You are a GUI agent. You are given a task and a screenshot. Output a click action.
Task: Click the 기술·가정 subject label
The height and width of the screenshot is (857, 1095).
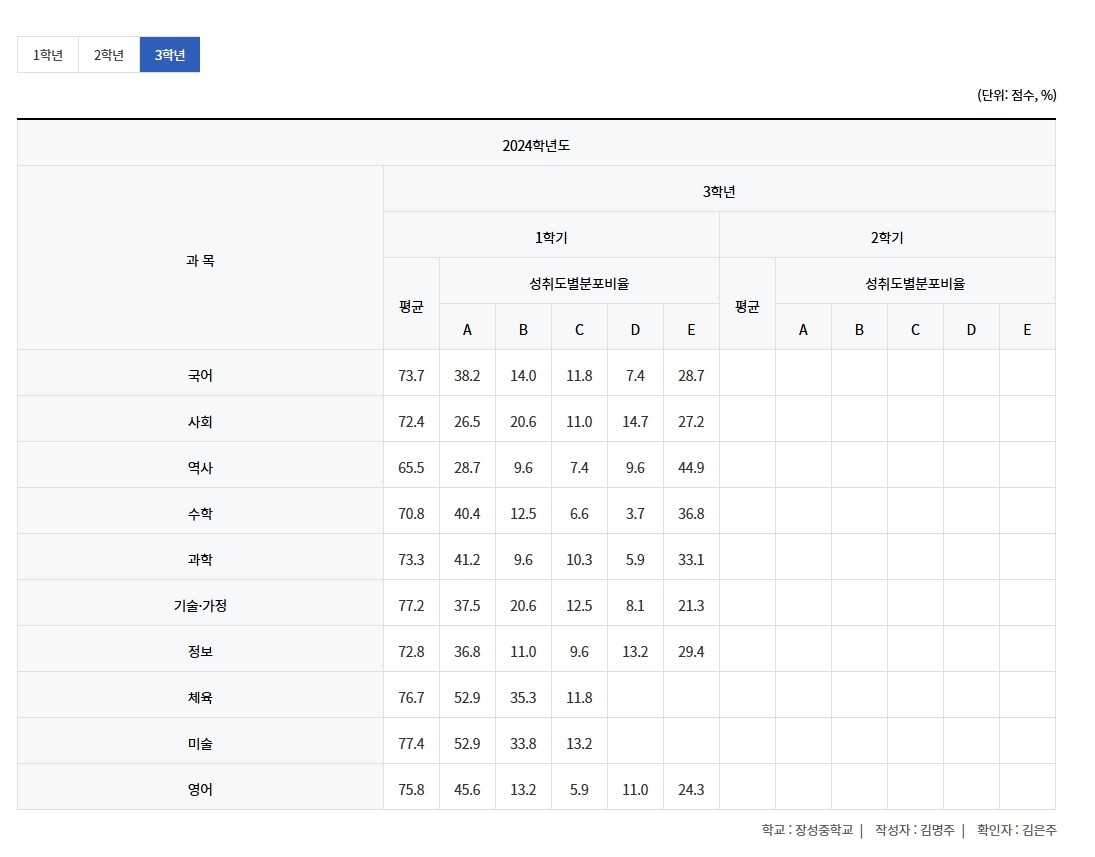(x=200, y=606)
